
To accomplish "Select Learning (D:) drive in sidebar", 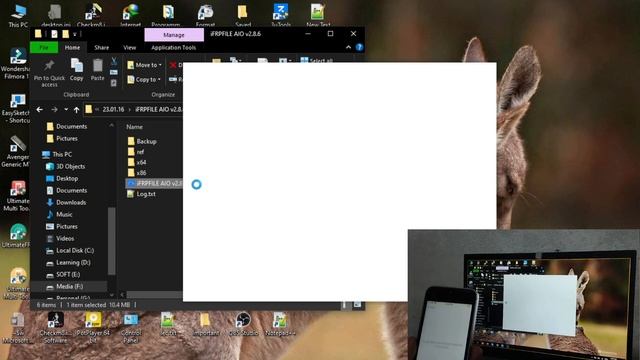I will pos(68,262).
